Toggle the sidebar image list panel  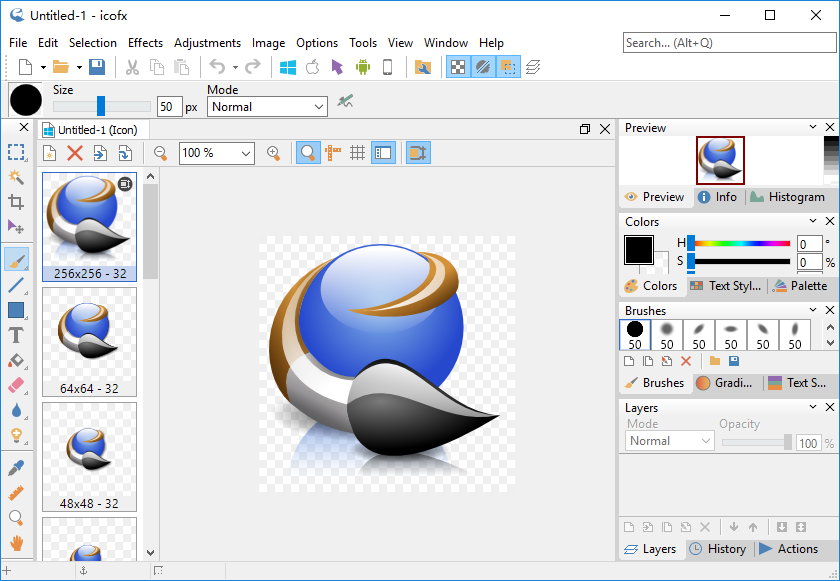point(383,153)
